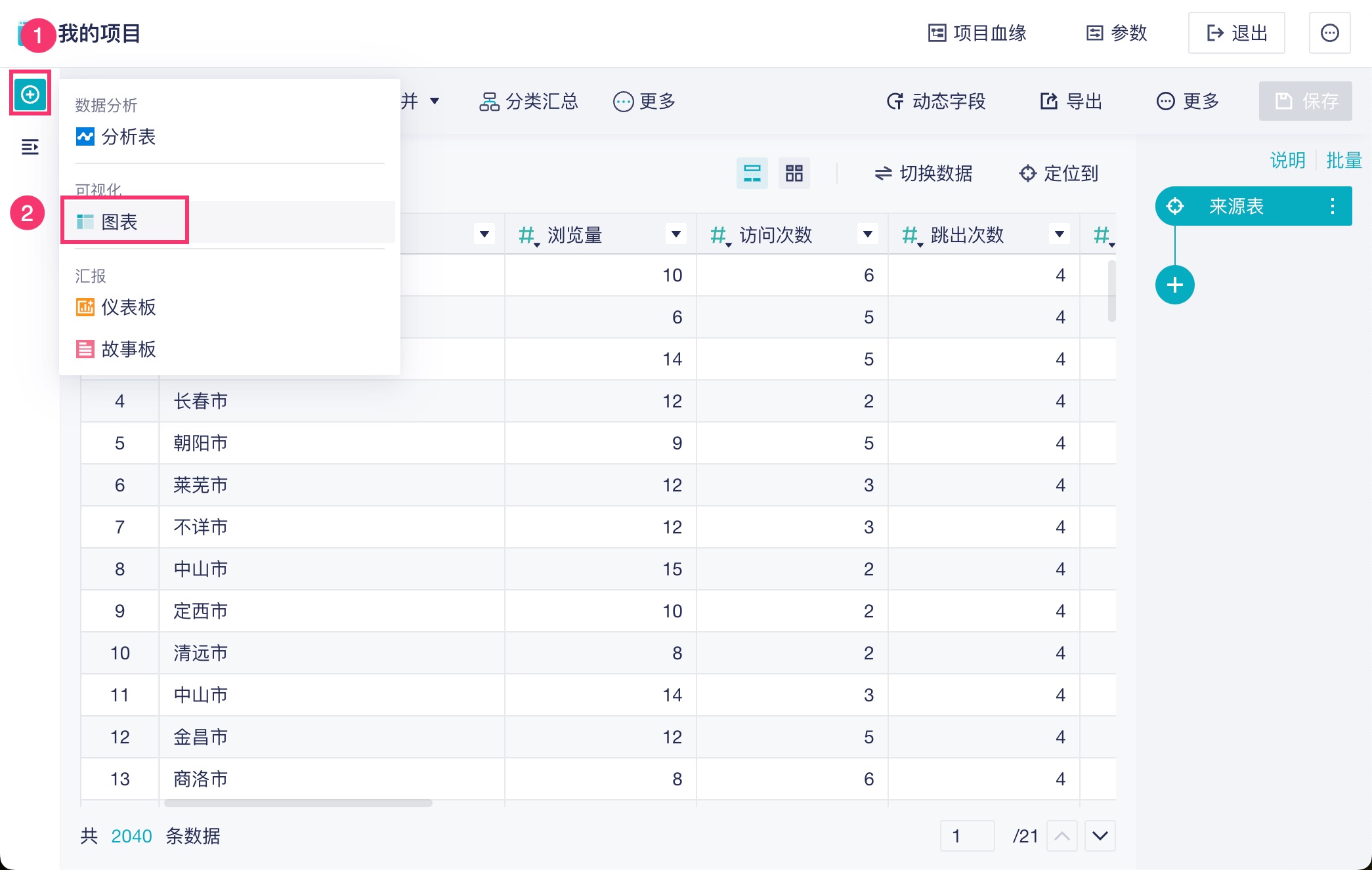Viewport: 1372px width, 870px height.
Task: Click the horizontal scrollbar under the table
Action: tap(299, 803)
